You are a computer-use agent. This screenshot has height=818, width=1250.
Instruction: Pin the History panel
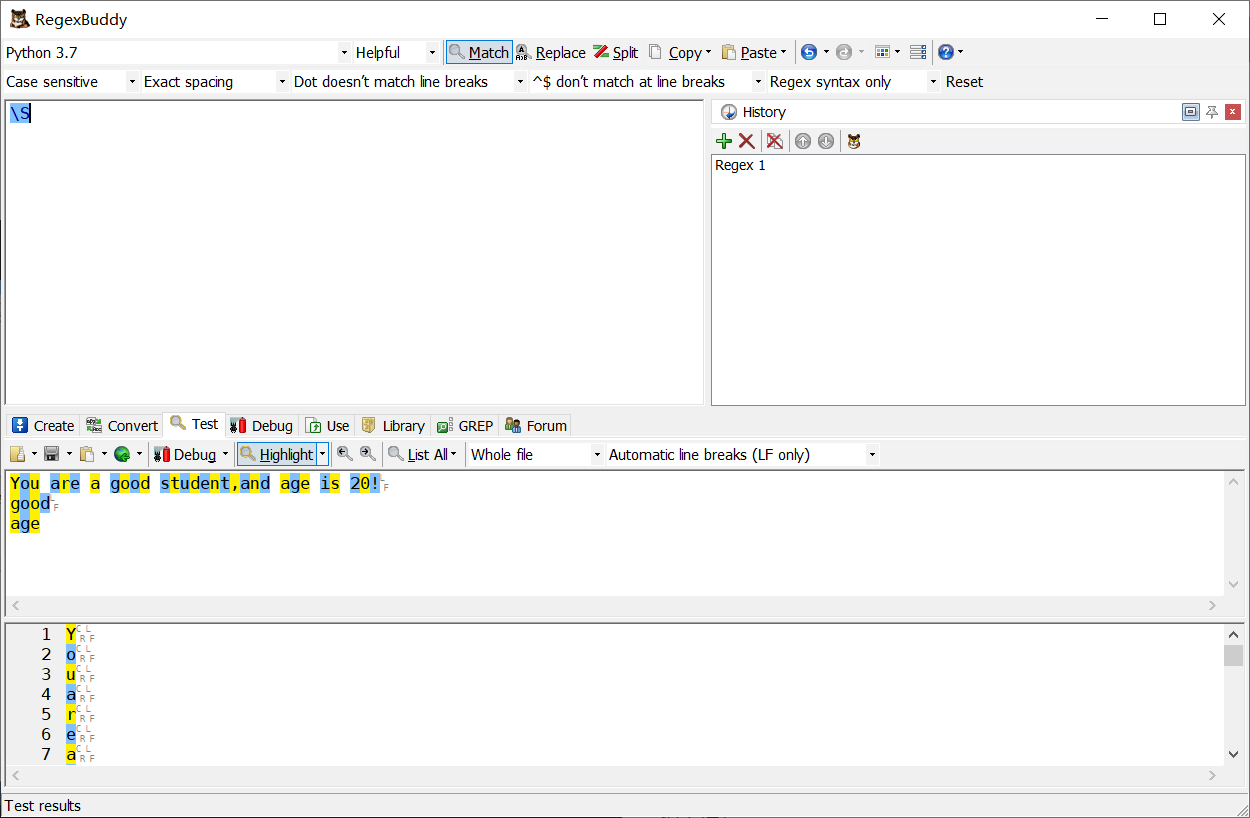(1212, 112)
